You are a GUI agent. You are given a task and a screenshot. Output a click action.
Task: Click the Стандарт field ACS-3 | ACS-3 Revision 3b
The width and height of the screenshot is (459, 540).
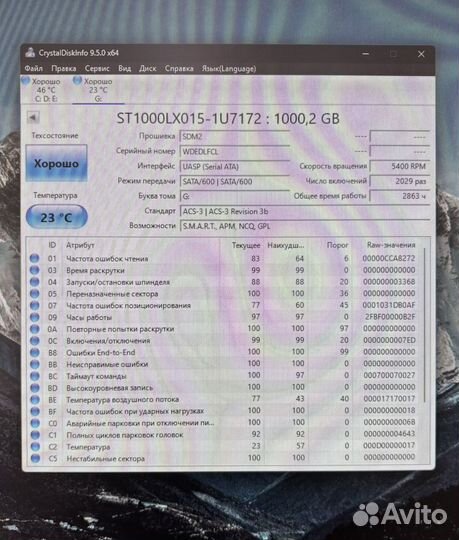[305, 211]
